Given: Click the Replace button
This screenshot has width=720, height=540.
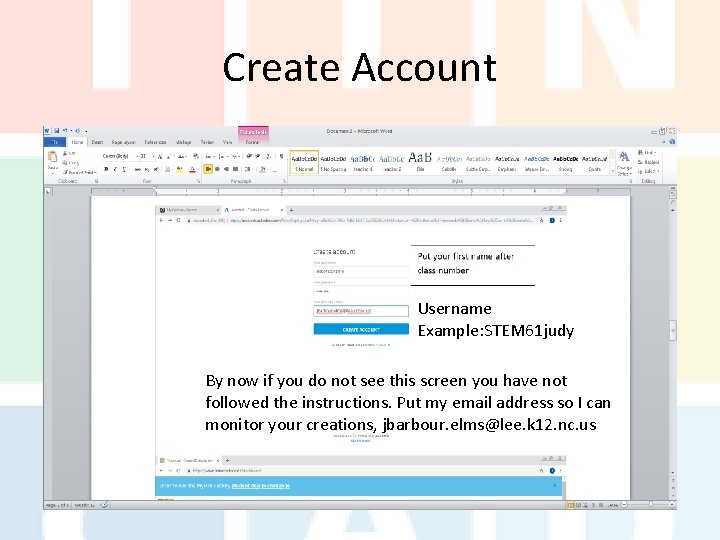Looking at the screenshot, I should [648, 162].
